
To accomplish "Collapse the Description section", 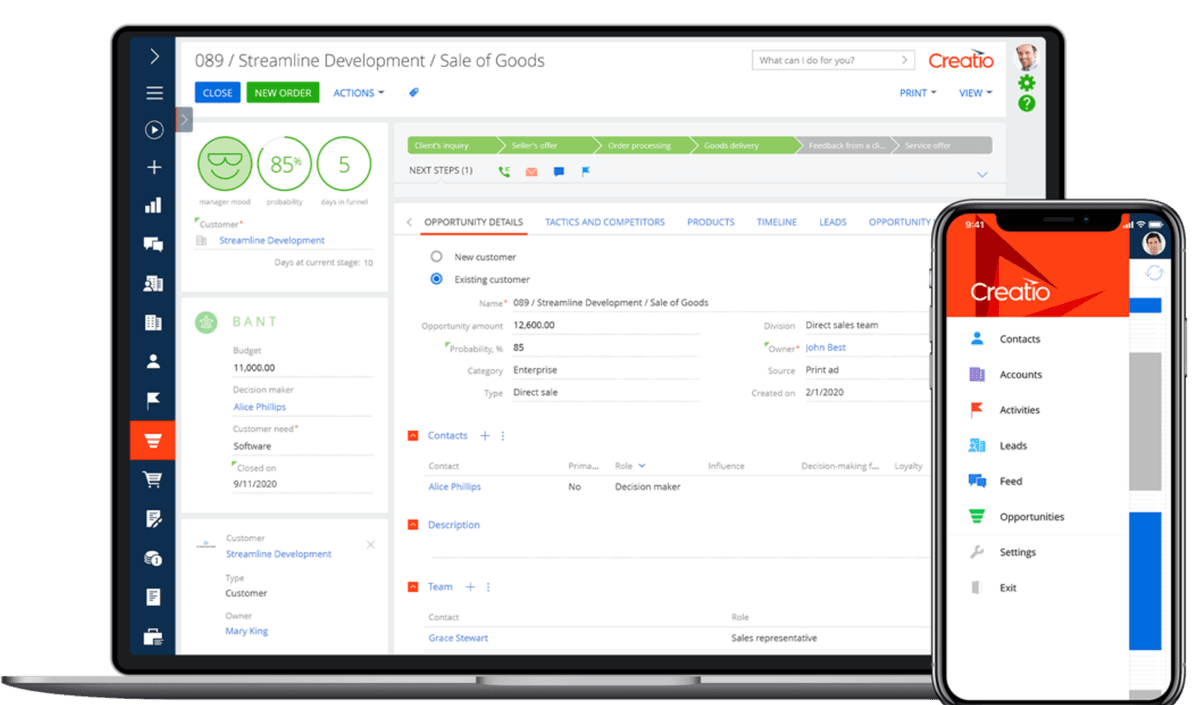I will pos(413,525).
